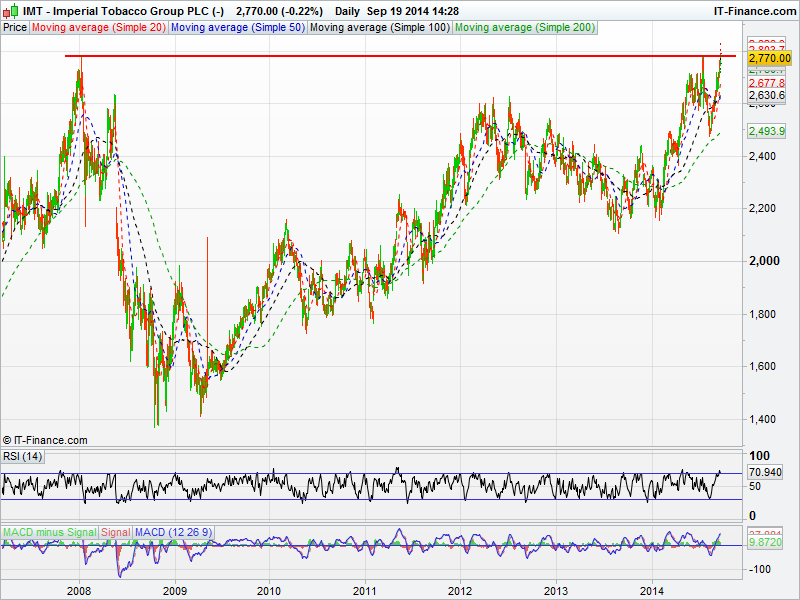This screenshot has width=800, height=600.
Task: Select the red horizontal resistance line
Action: coord(400,56)
